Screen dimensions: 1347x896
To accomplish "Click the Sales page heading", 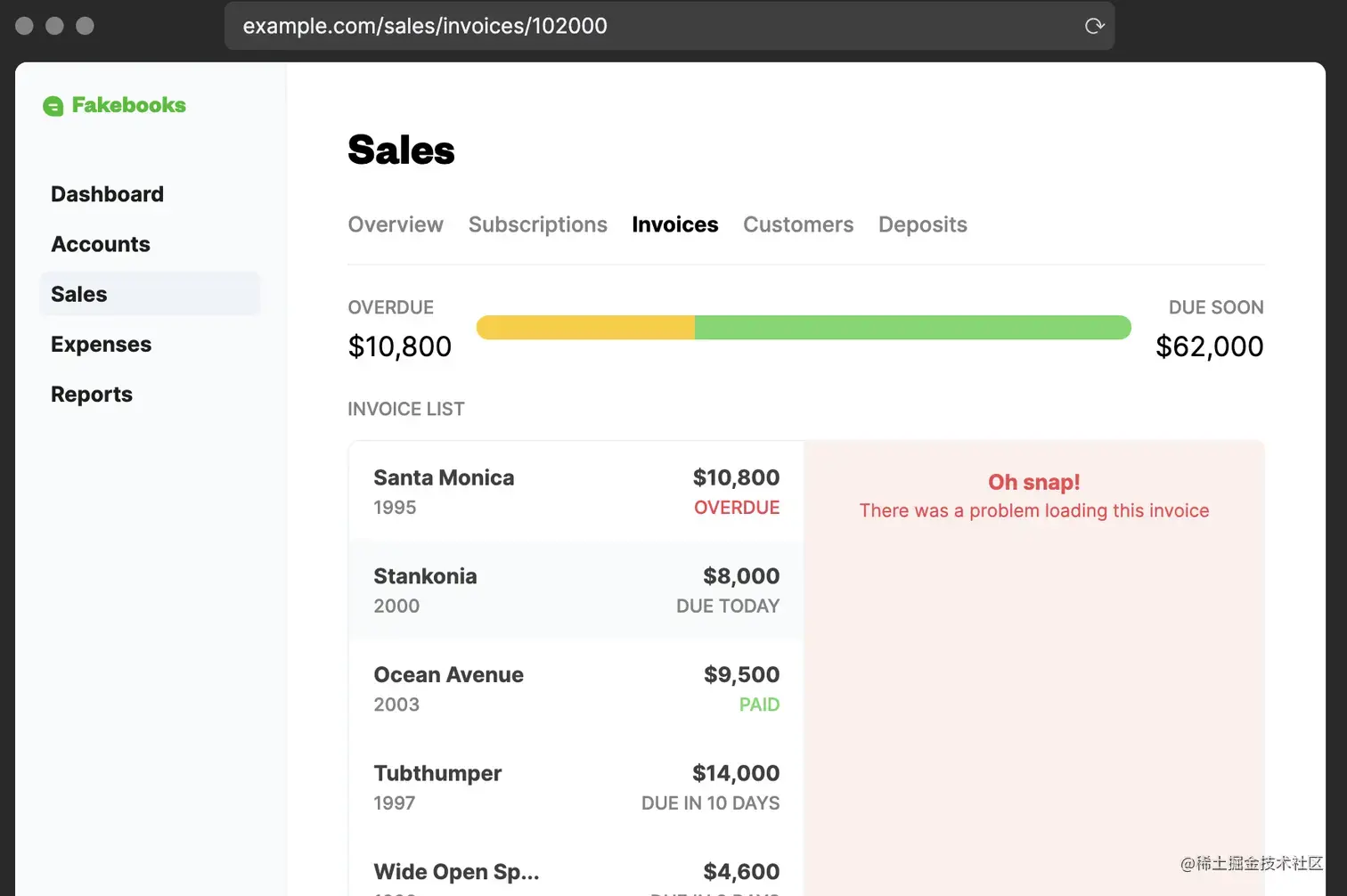I will tap(402, 150).
